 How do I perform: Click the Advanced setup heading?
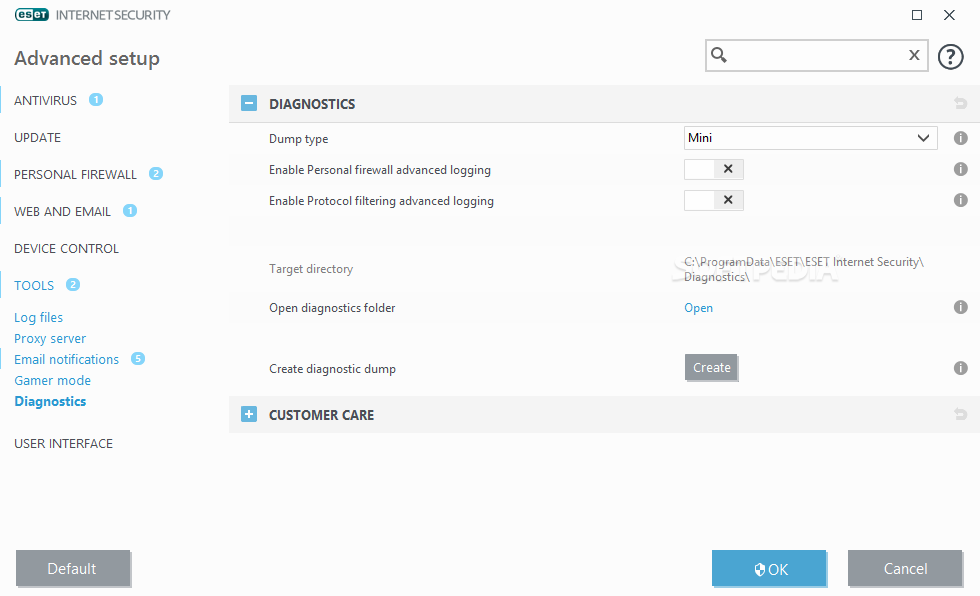point(87,58)
